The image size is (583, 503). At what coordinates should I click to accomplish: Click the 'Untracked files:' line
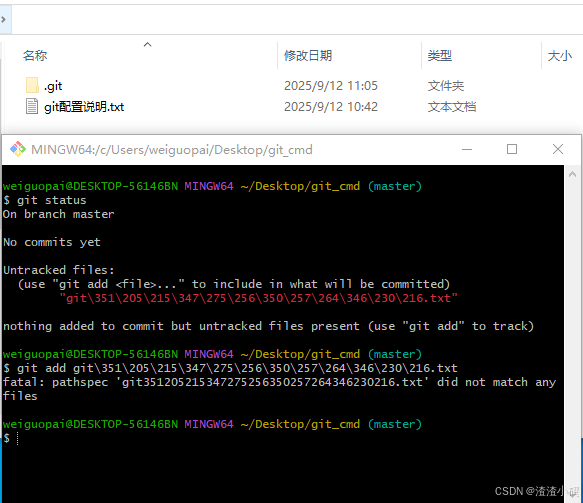59,270
